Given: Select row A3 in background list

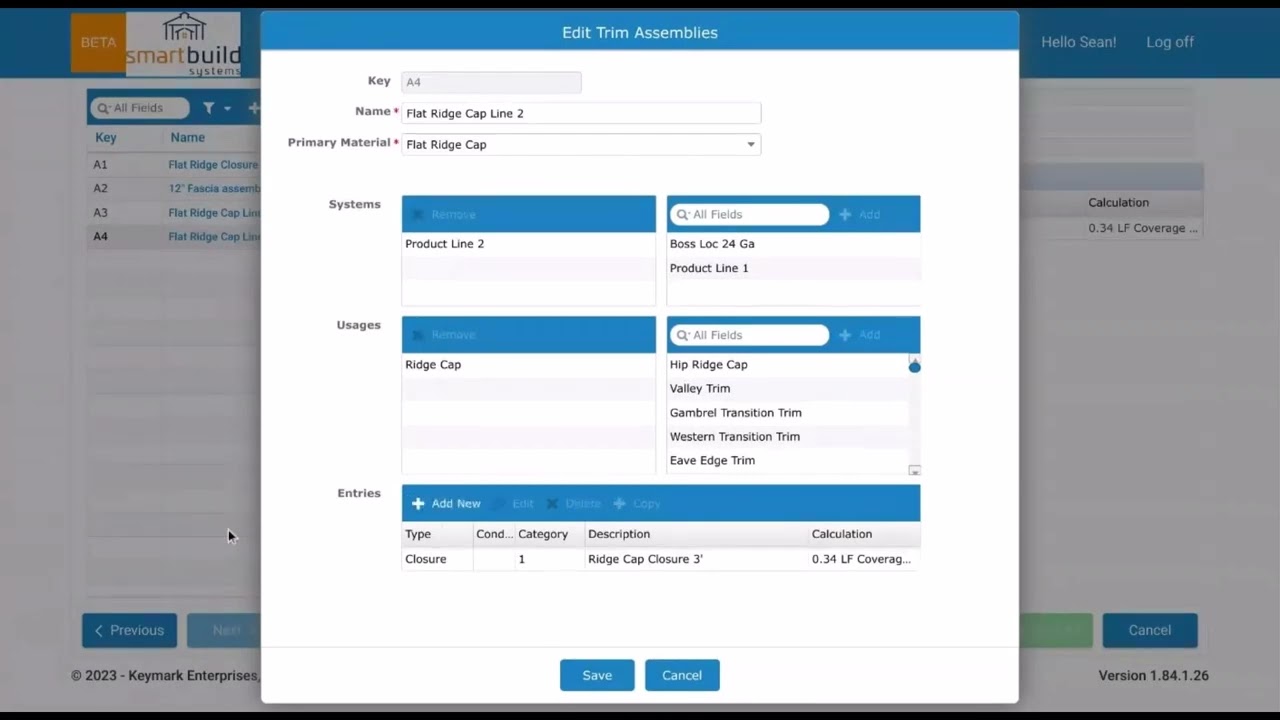Looking at the screenshot, I should click(x=174, y=212).
